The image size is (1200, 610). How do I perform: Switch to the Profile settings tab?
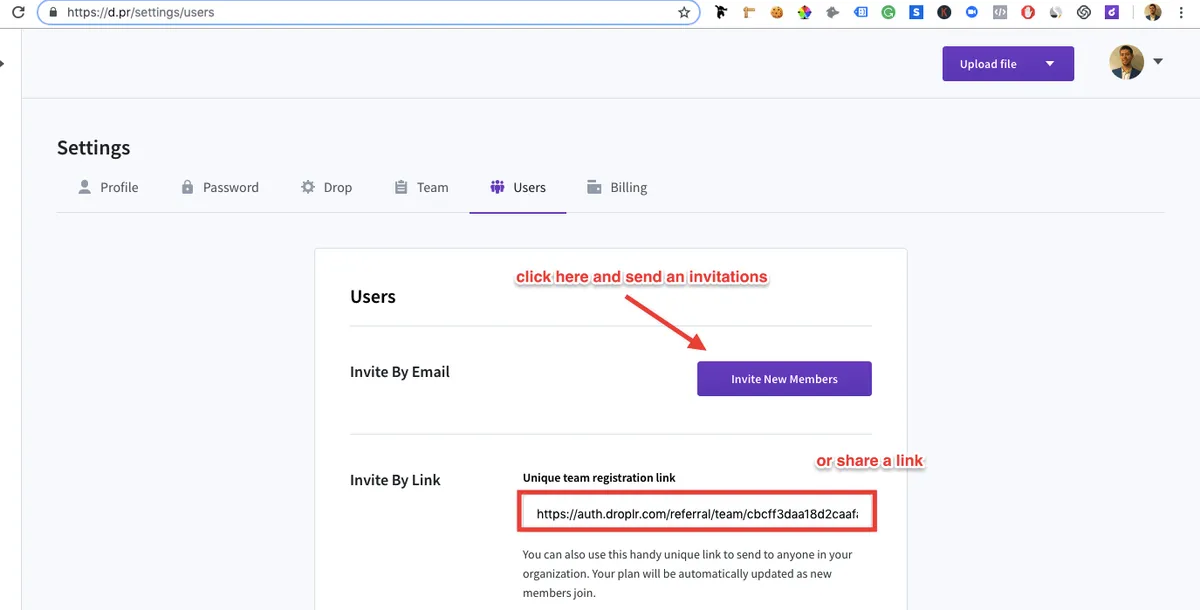[108, 187]
